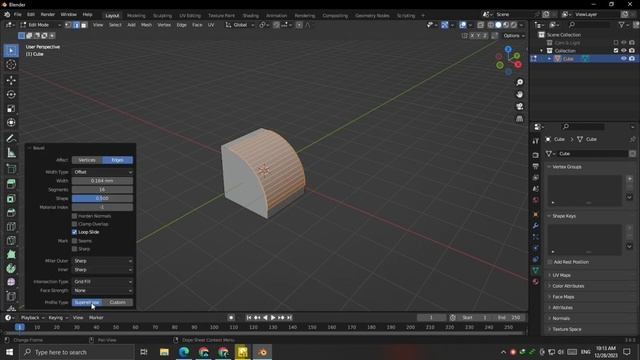Open the Tool properties tab
The image size is (640, 360).
[x=536, y=141]
